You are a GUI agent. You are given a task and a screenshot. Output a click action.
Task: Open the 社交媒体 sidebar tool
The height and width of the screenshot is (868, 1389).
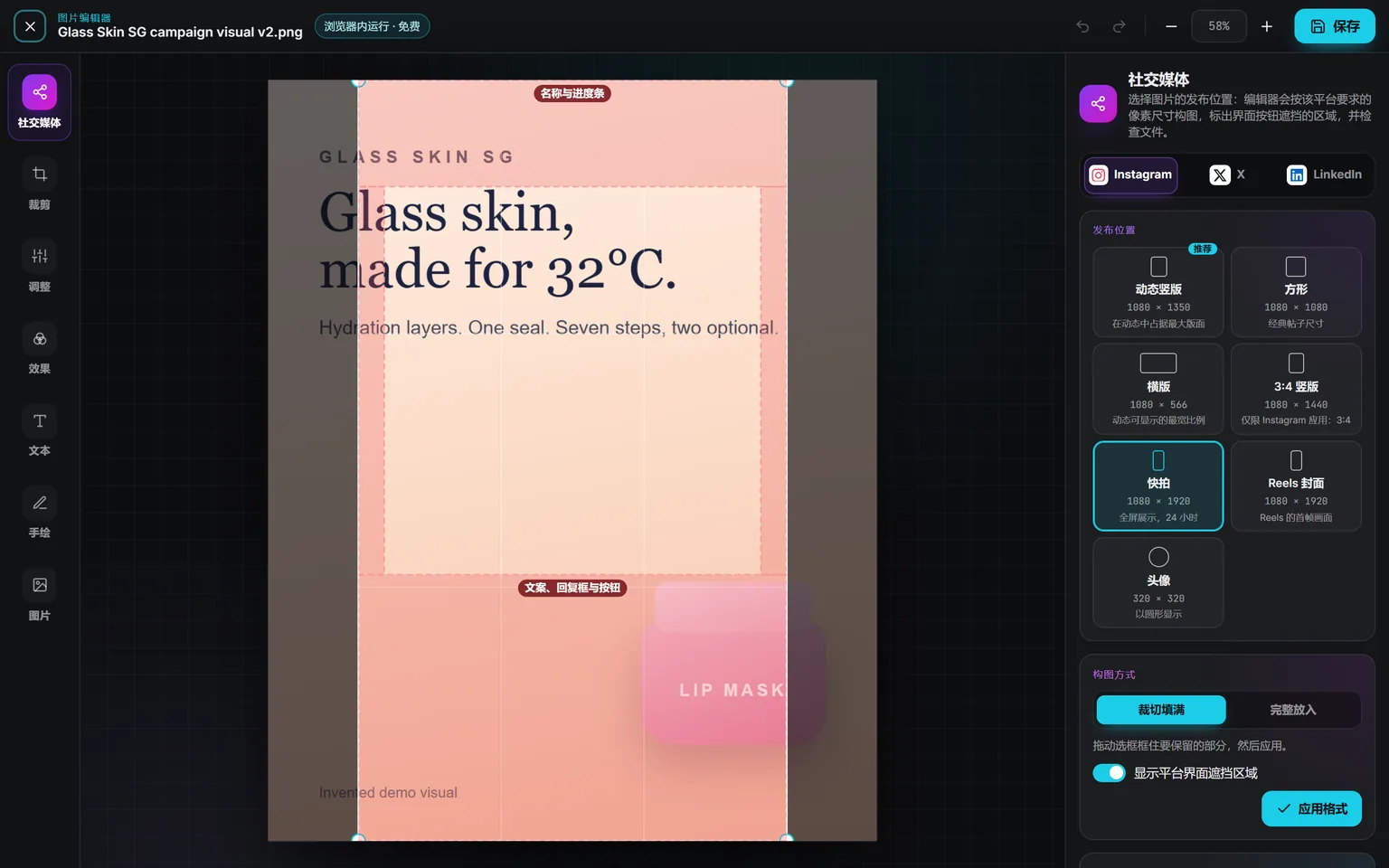coord(39,102)
